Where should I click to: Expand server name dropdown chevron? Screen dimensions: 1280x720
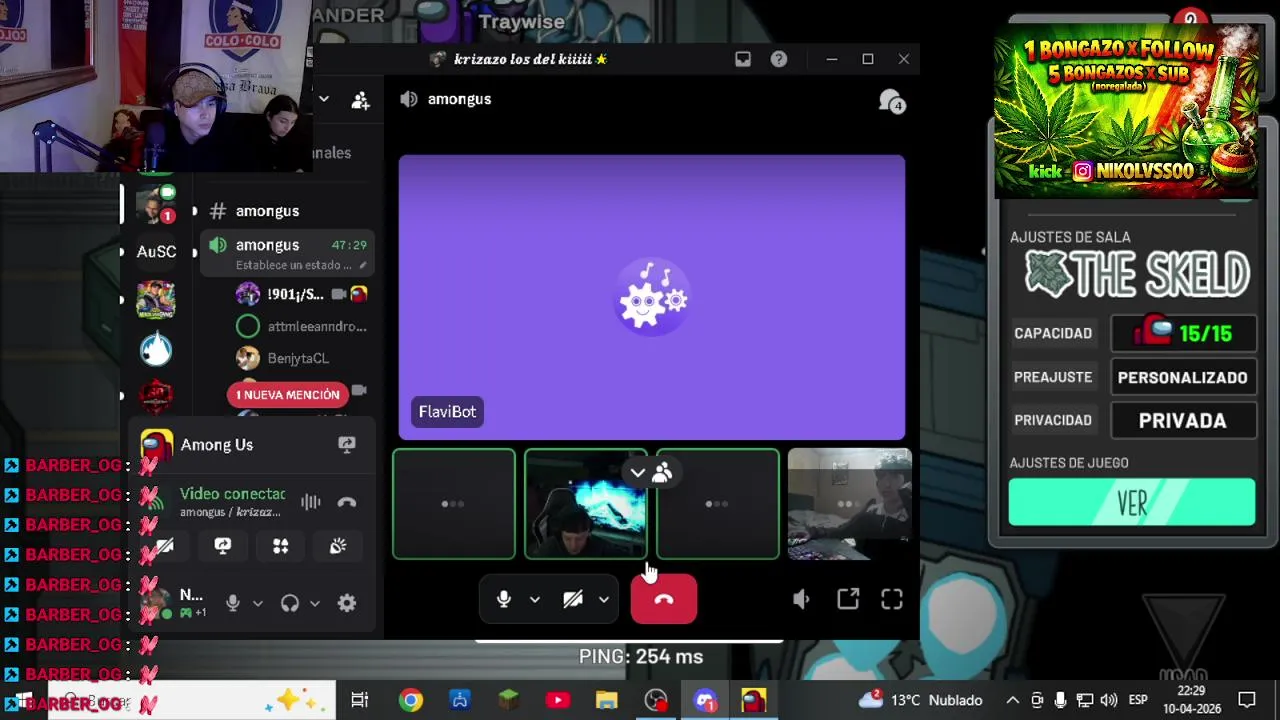pyautogui.click(x=324, y=99)
